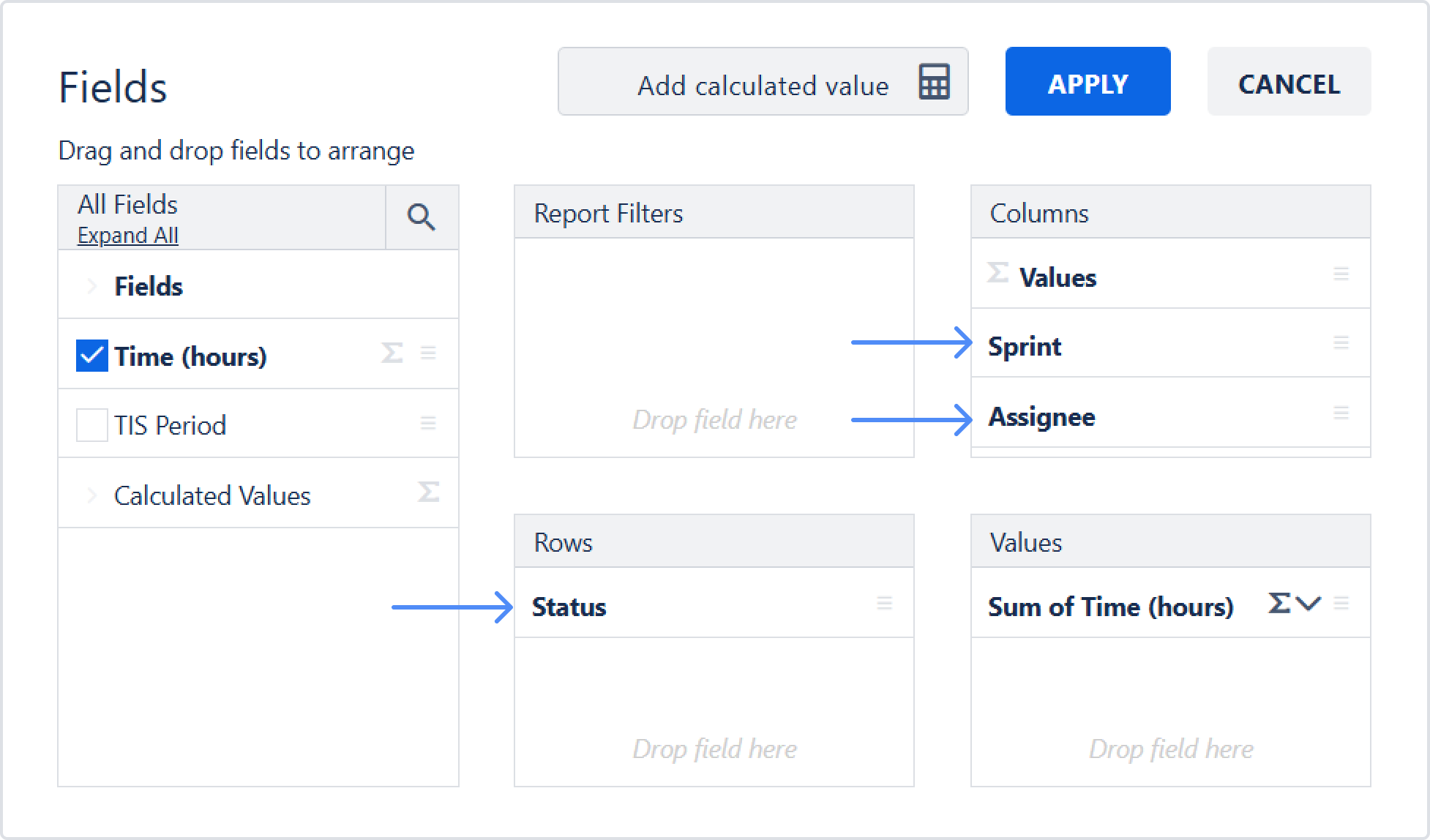Click the Add calculated value button
This screenshot has height=840, width=1430.
pyautogui.click(x=763, y=82)
